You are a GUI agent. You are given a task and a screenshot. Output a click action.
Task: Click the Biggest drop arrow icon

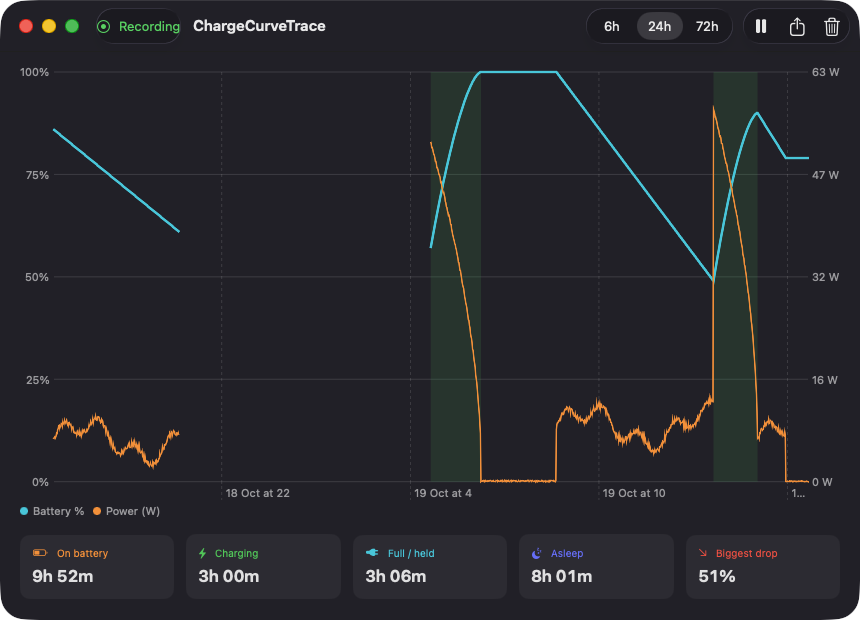click(703, 553)
